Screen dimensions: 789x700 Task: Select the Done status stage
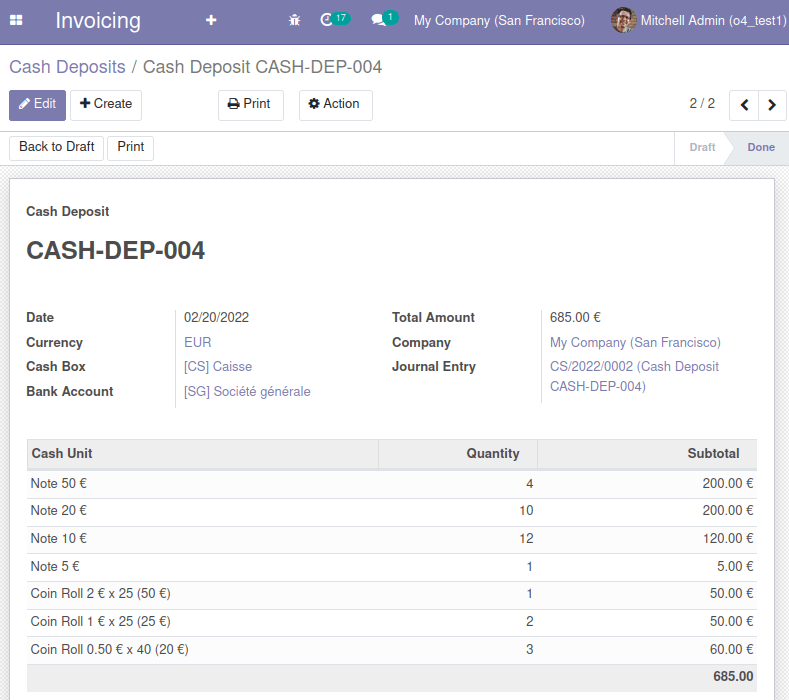(x=760, y=148)
